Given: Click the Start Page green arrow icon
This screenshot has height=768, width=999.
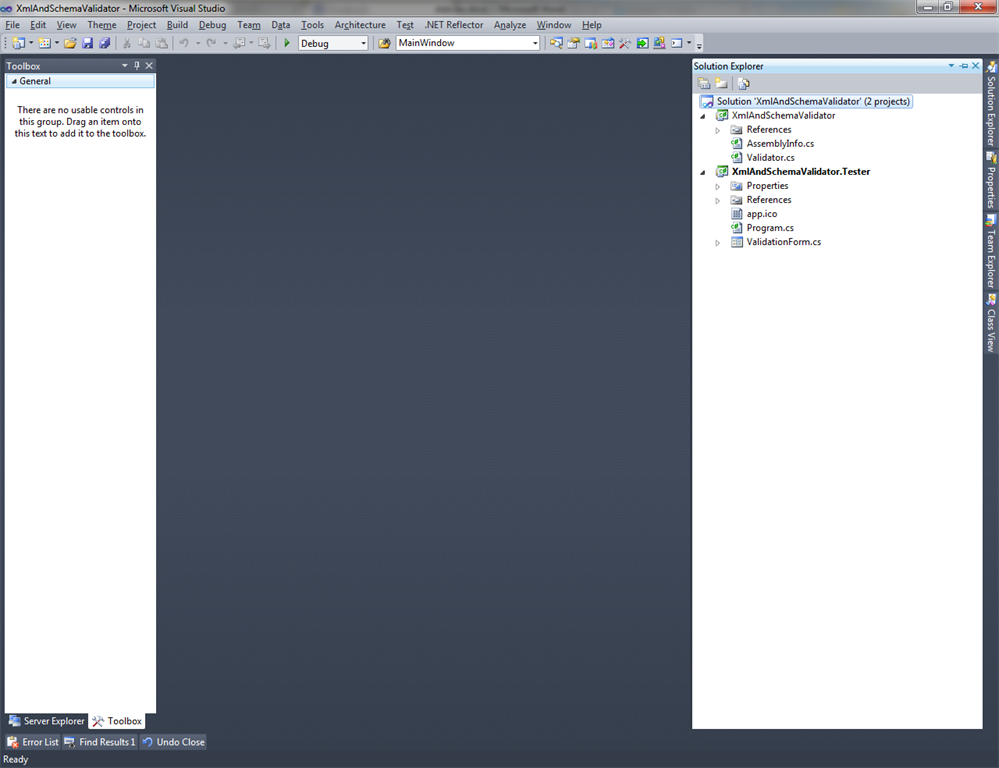Looking at the screenshot, I should coord(642,43).
